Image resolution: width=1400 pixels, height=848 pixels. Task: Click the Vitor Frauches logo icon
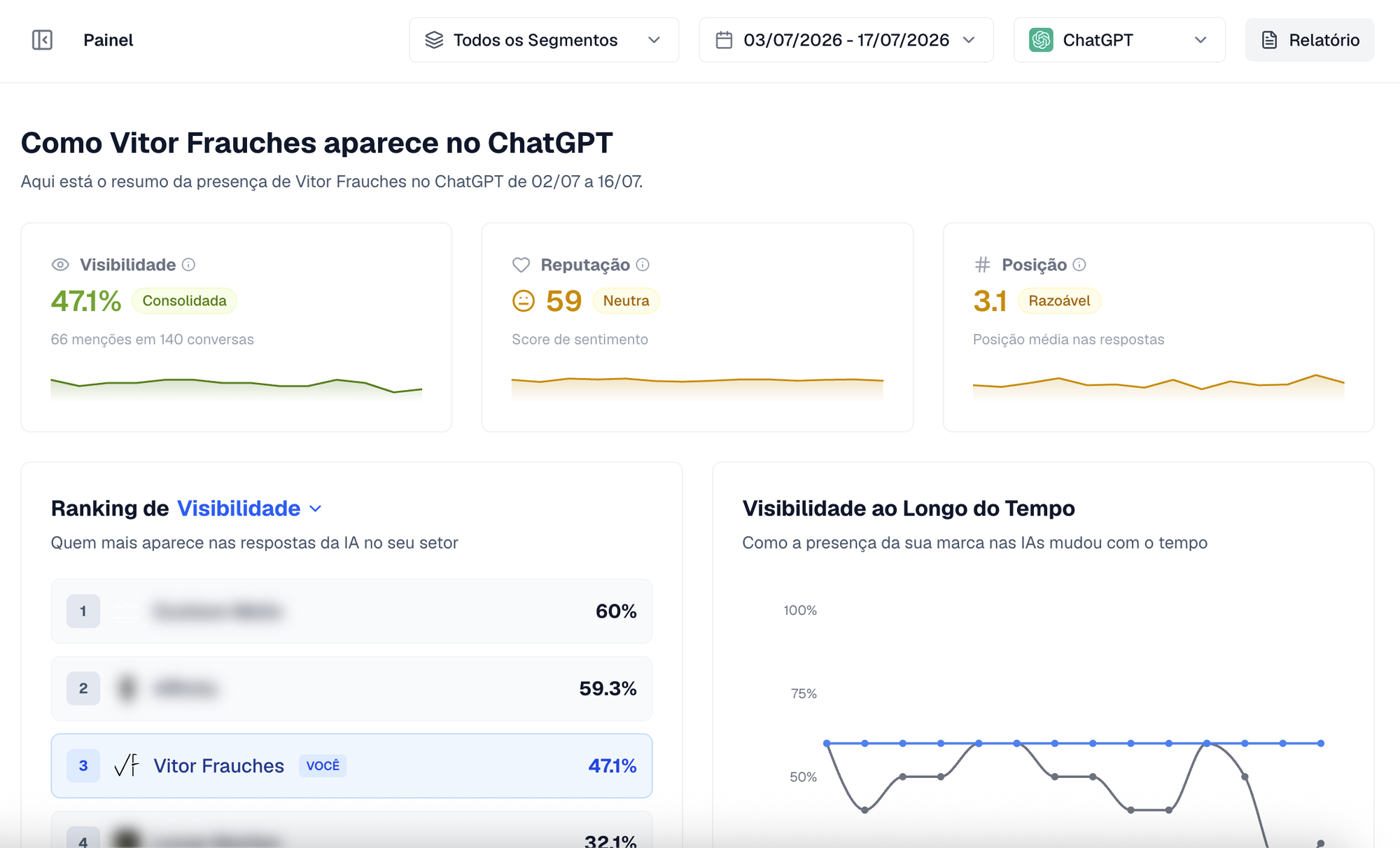click(127, 765)
